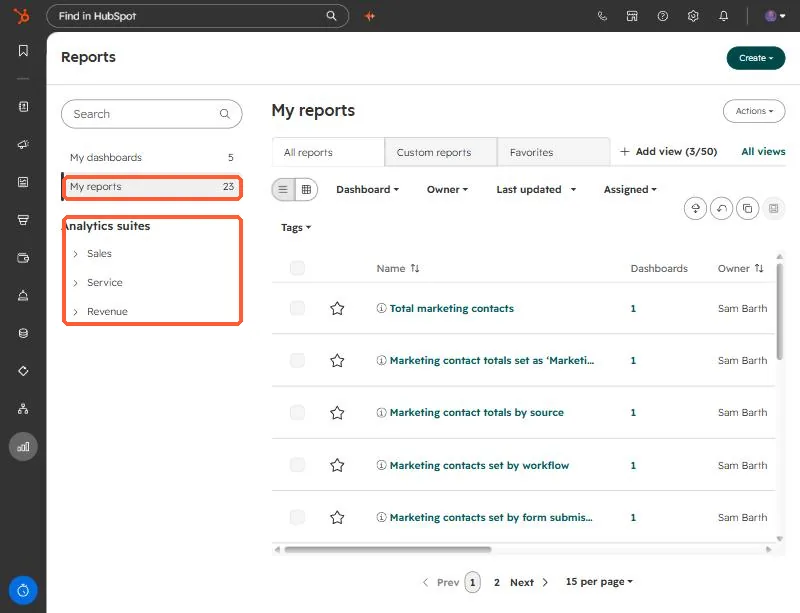Open the user account avatar menu
Screen dimensions: 800x613
tap(775, 16)
